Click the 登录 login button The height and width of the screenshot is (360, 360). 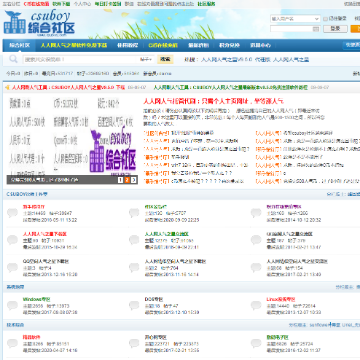pos(335,29)
